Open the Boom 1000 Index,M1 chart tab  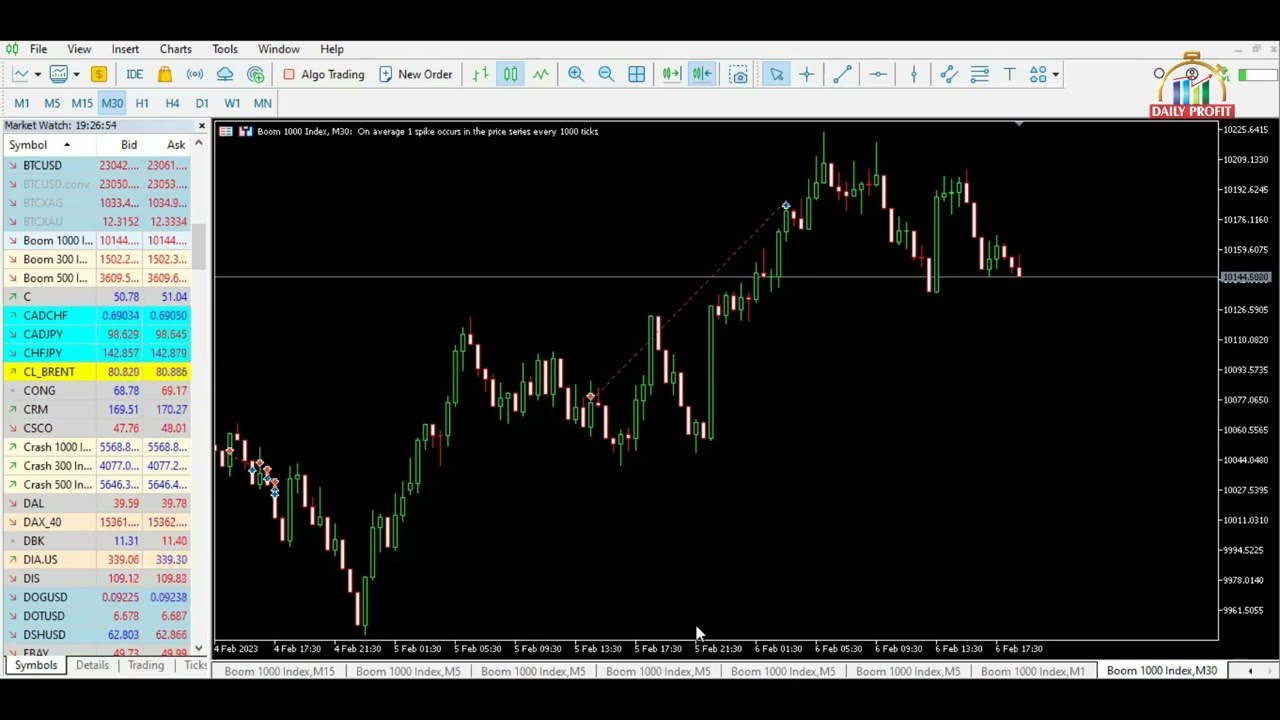[x=1032, y=671]
